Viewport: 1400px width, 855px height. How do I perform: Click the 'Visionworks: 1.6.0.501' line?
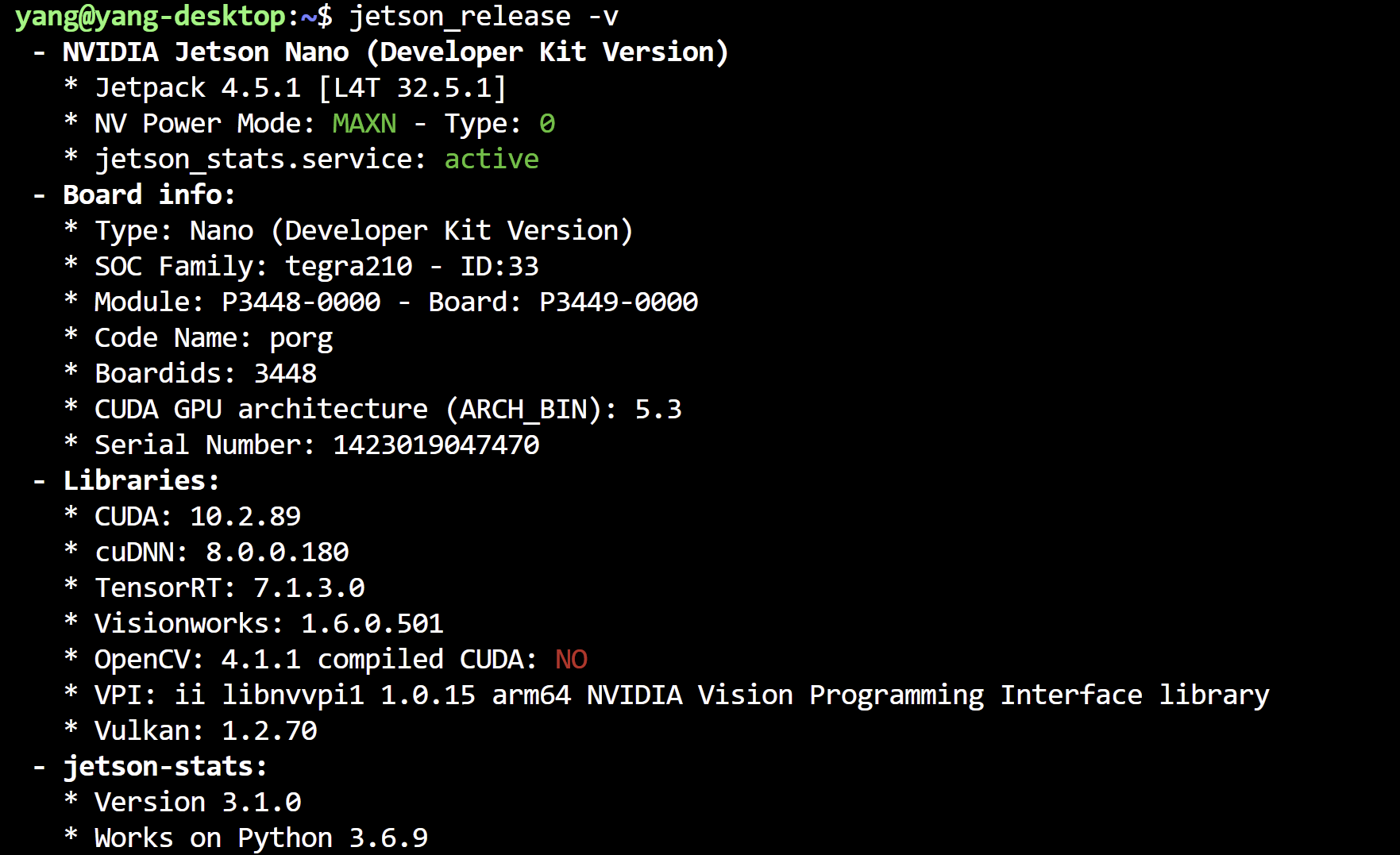click(268, 624)
